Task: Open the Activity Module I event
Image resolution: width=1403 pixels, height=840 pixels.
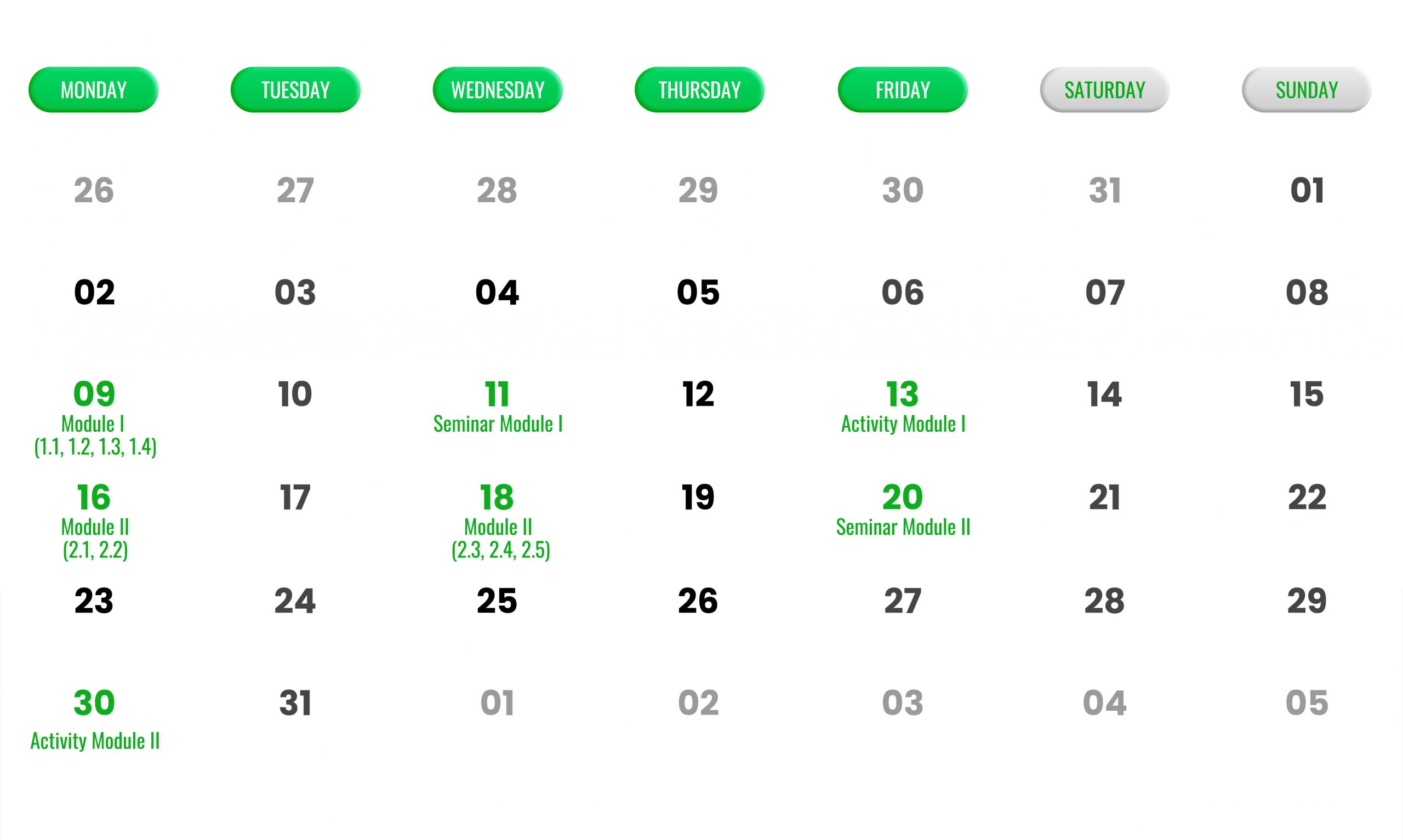Action: coord(903,424)
